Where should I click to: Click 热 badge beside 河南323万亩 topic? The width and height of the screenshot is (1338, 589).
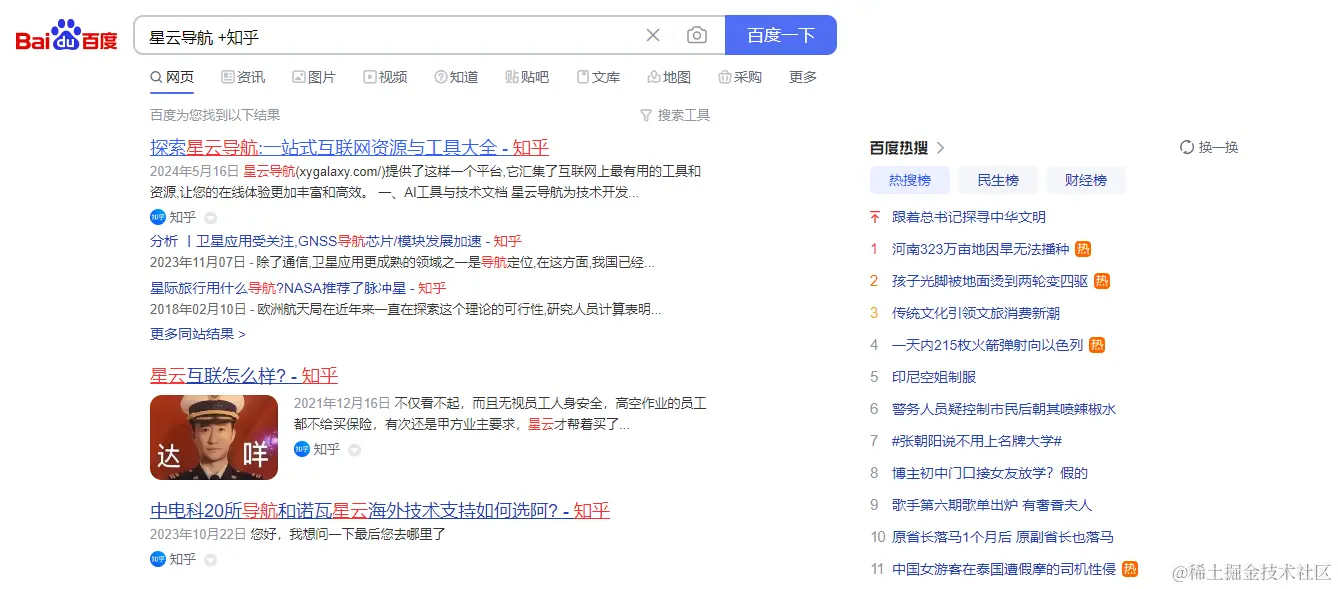pyautogui.click(x=1083, y=249)
